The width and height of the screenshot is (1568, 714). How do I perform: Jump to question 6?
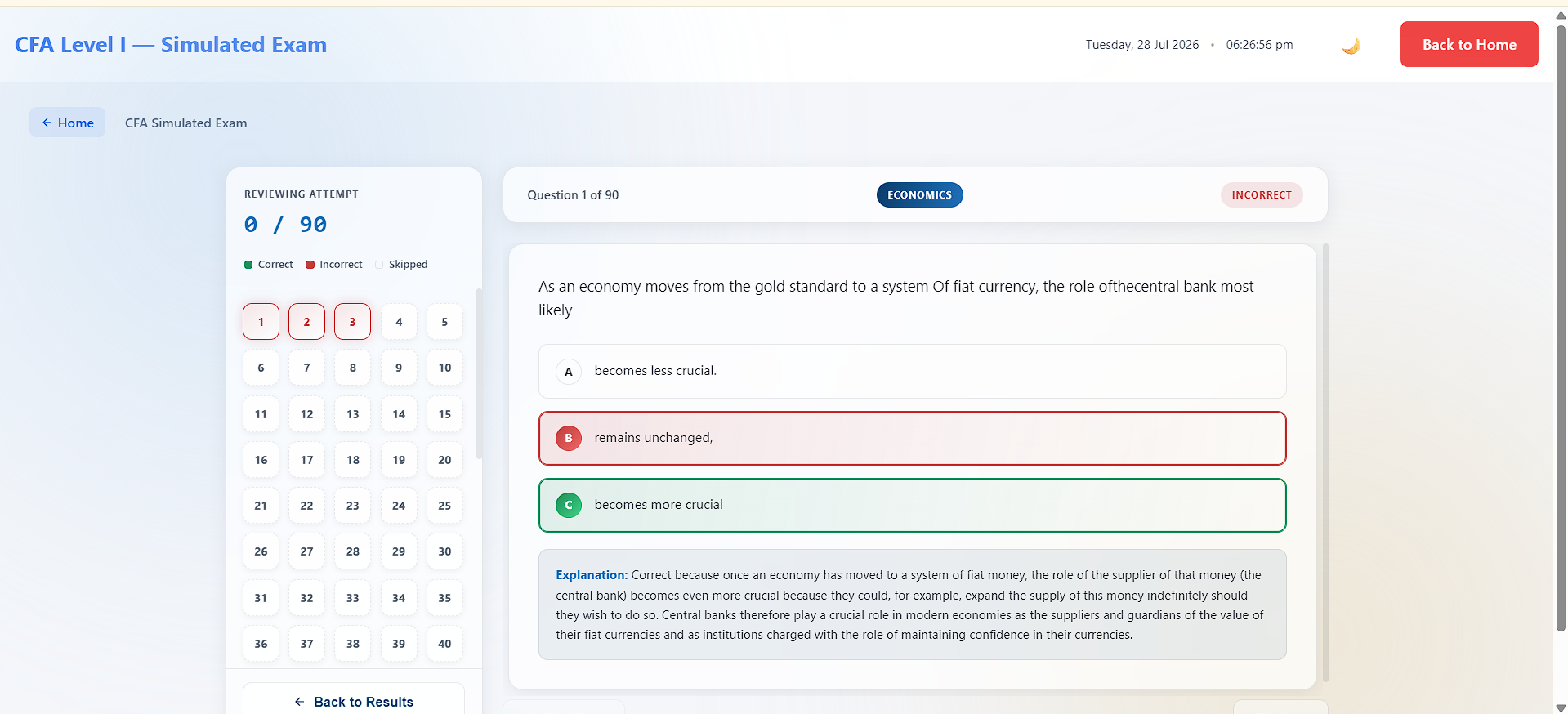click(261, 368)
